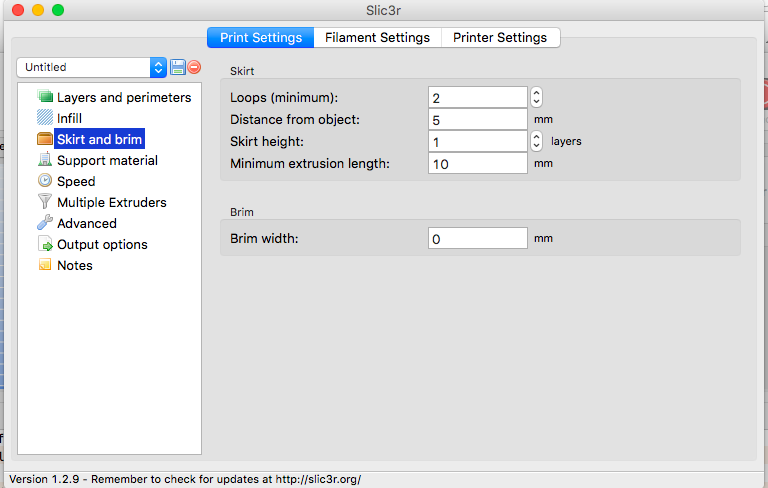Close the Slic3r window with red button
This screenshot has width=768, height=488.
(18, 10)
